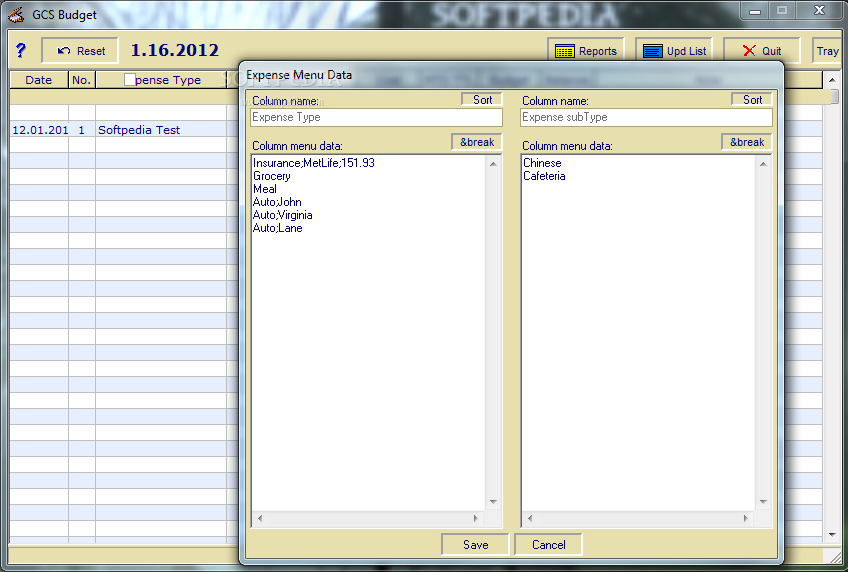Toggle the checkbox in Expense Type column header
This screenshot has height=572, width=848.
(x=130, y=79)
